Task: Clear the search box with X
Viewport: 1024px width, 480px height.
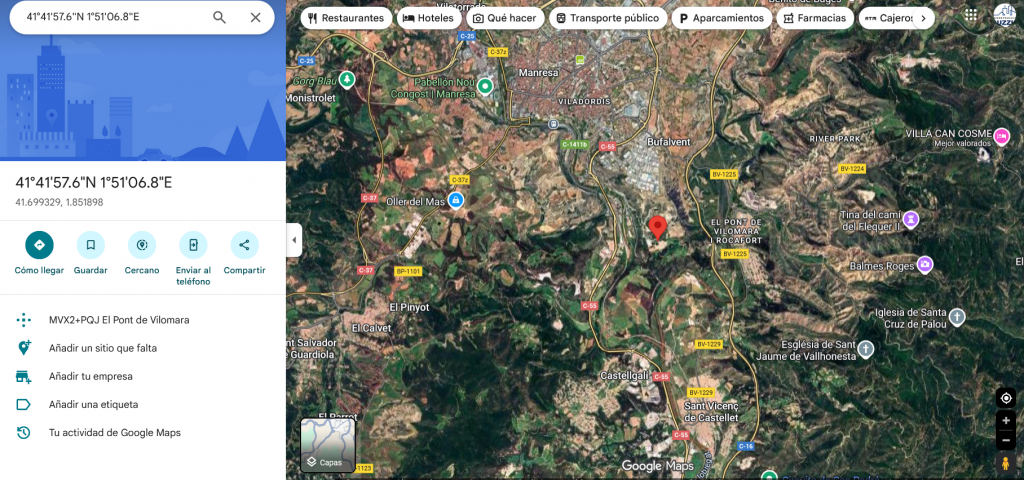Action: click(x=255, y=17)
